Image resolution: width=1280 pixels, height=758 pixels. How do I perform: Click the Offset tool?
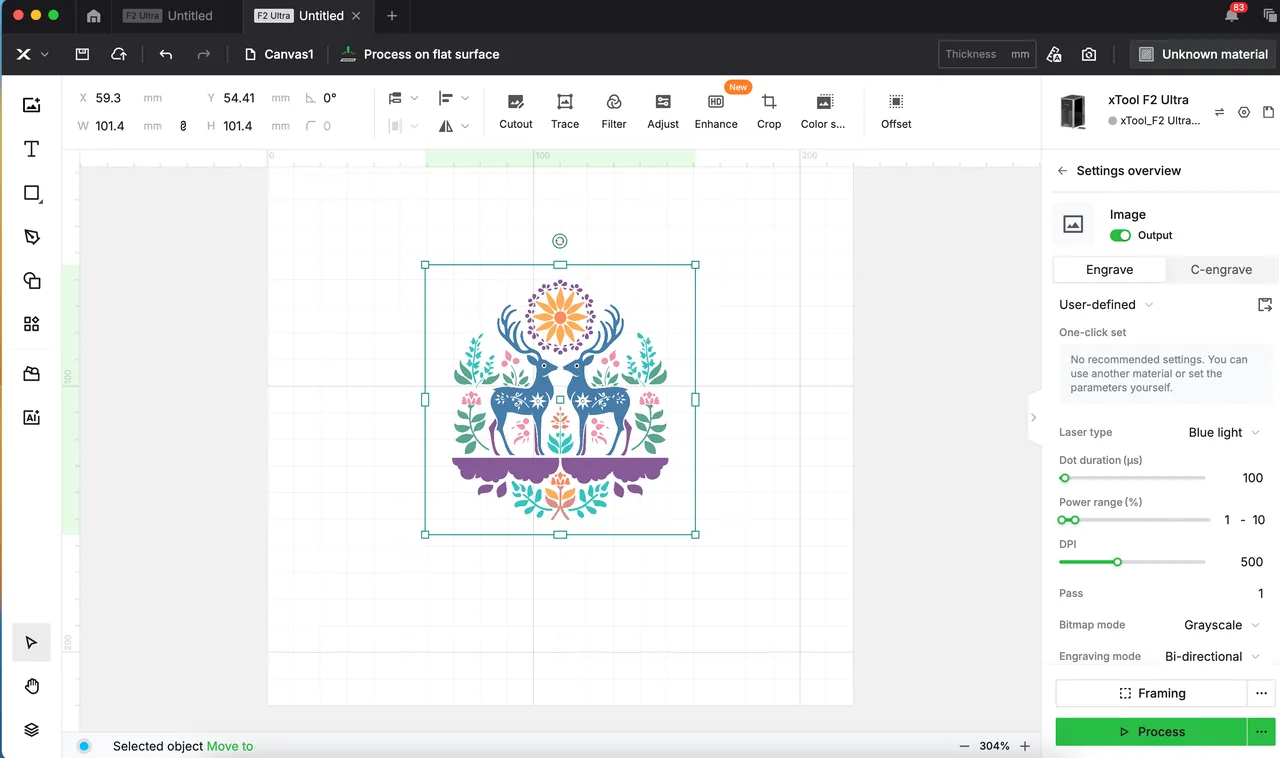[896, 111]
